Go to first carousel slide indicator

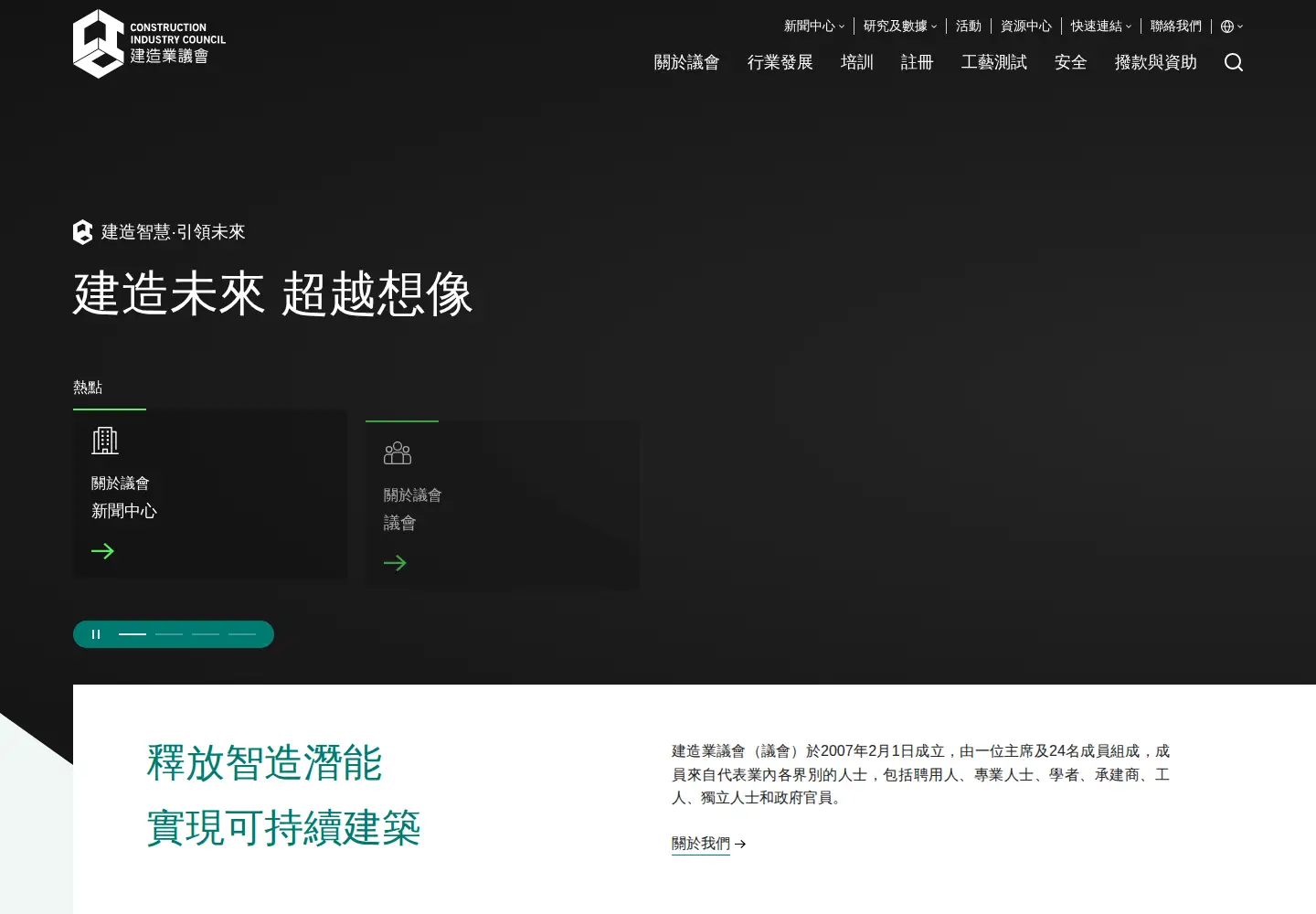[x=133, y=634]
